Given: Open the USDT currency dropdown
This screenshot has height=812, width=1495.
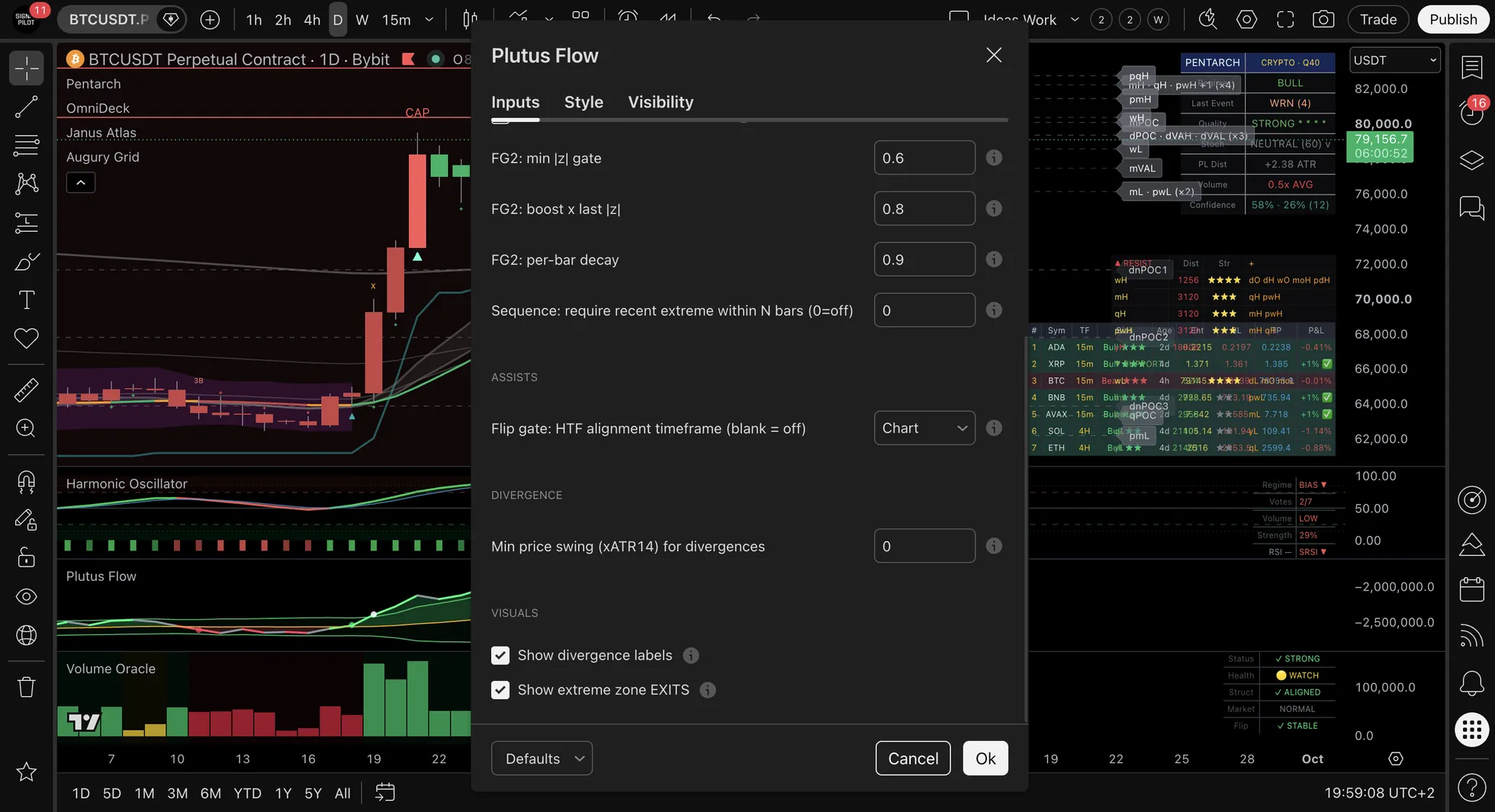Looking at the screenshot, I should (x=1395, y=60).
